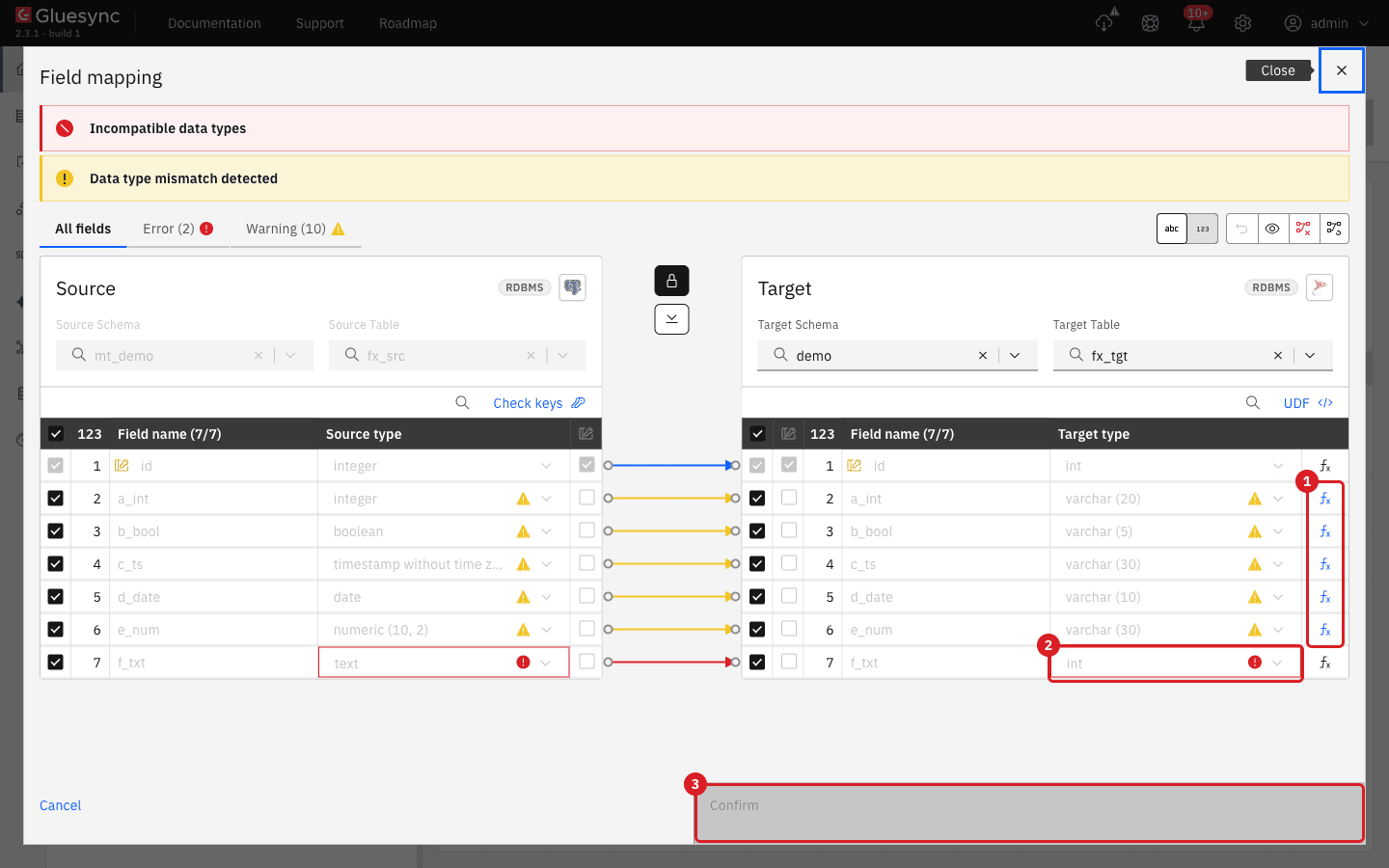Open the fx function for target f_txt

[x=1325, y=663]
